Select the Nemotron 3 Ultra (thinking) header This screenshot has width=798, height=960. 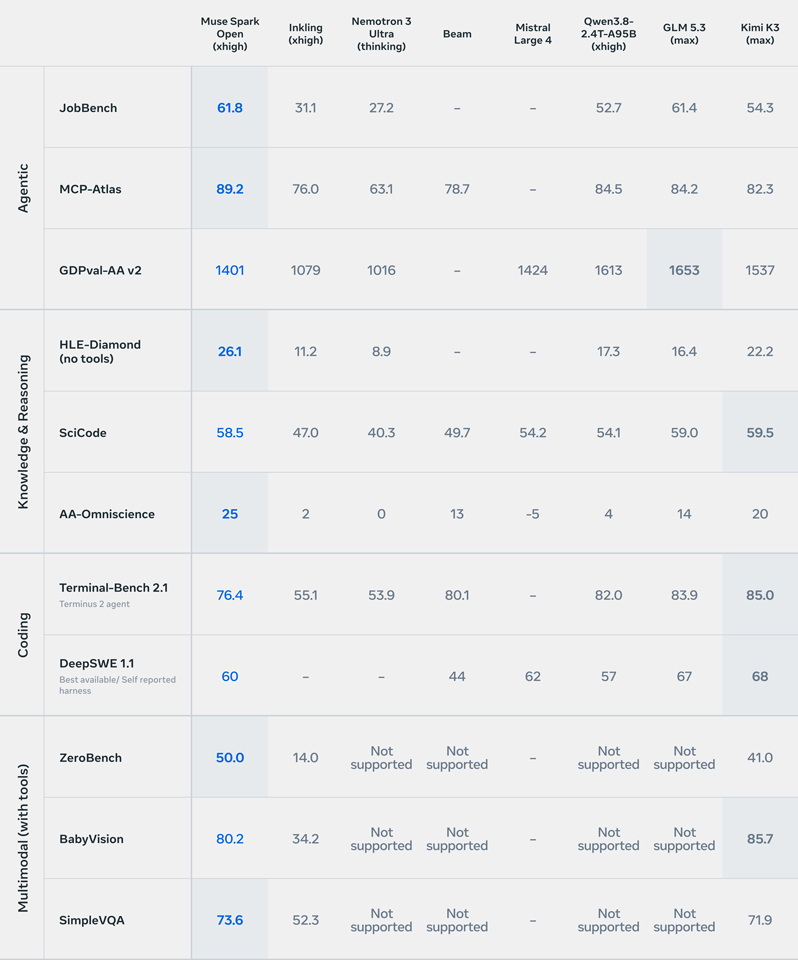click(x=381, y=34)
